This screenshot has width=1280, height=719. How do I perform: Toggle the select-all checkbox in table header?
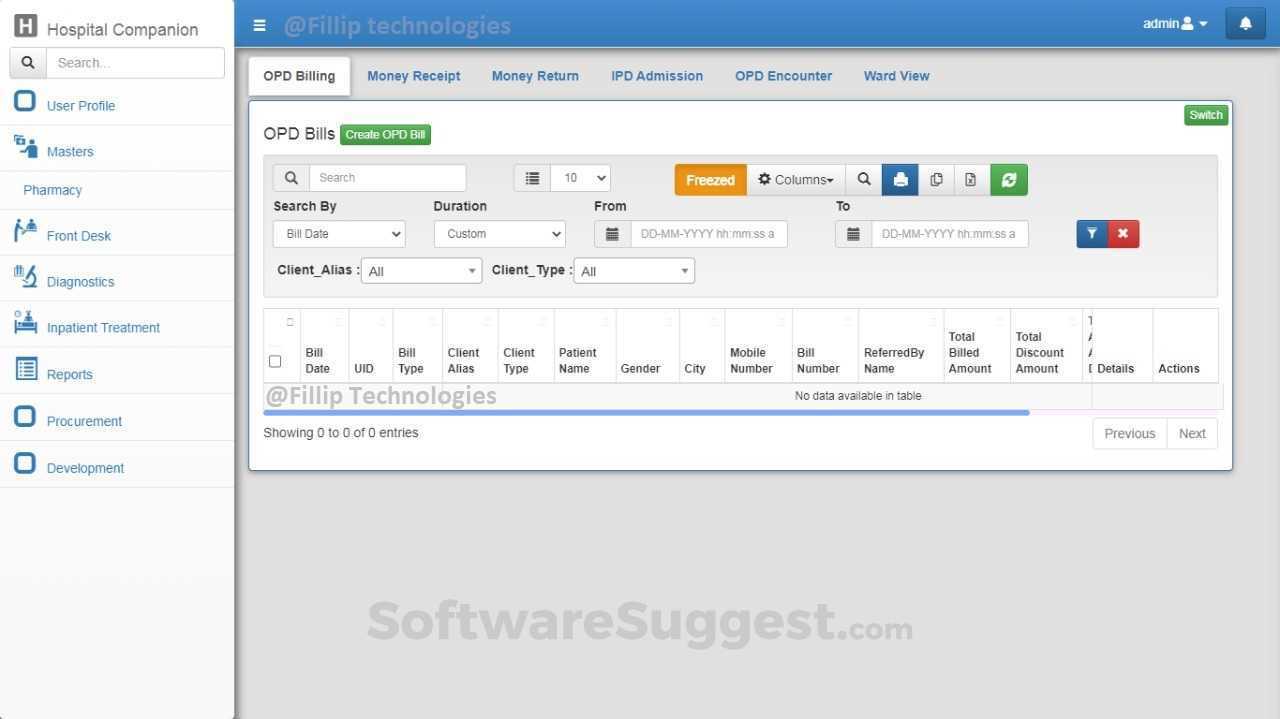click(x=275, y=361)
